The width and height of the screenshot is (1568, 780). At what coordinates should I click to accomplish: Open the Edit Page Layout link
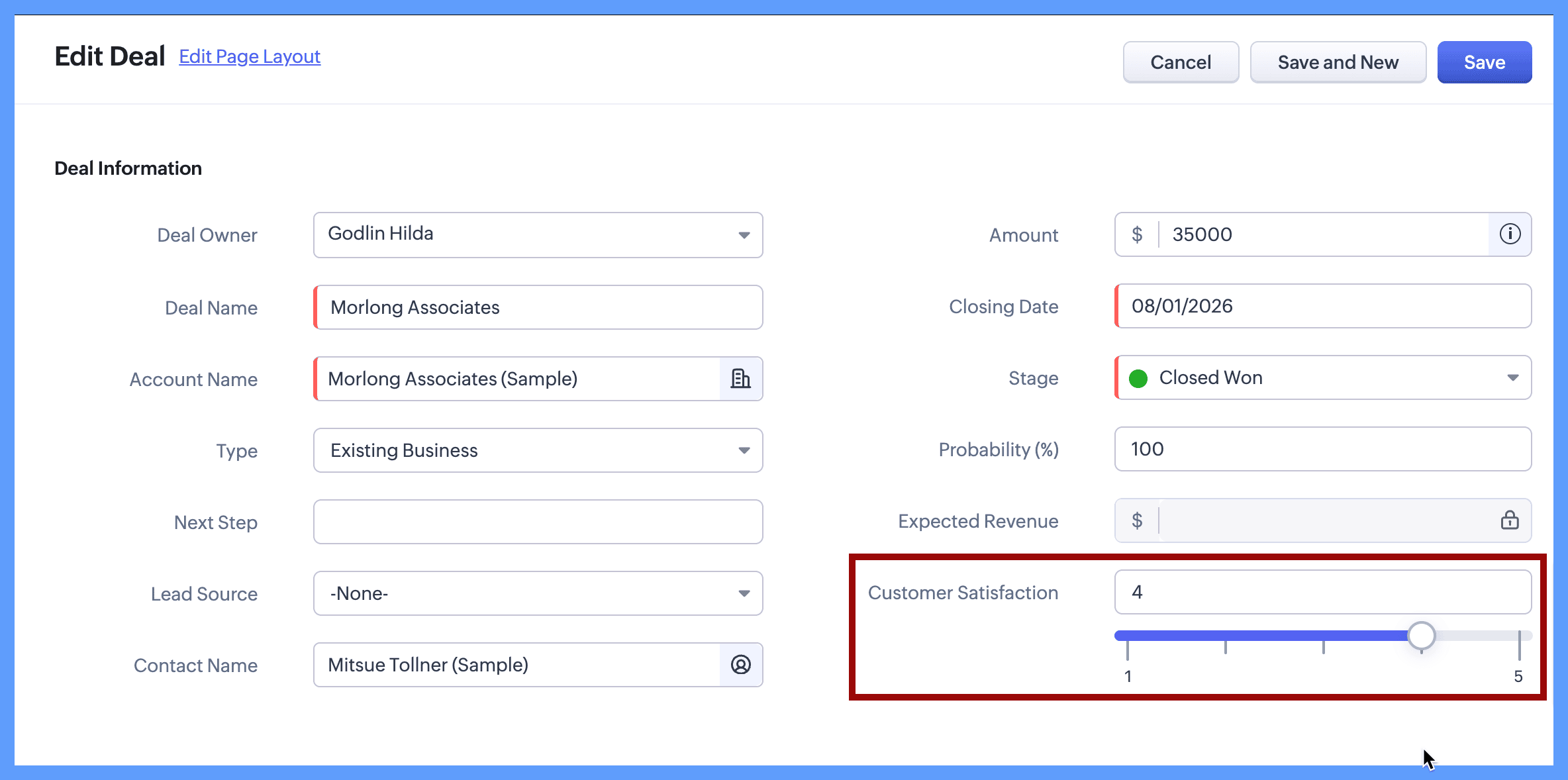(x=250, y=57)
